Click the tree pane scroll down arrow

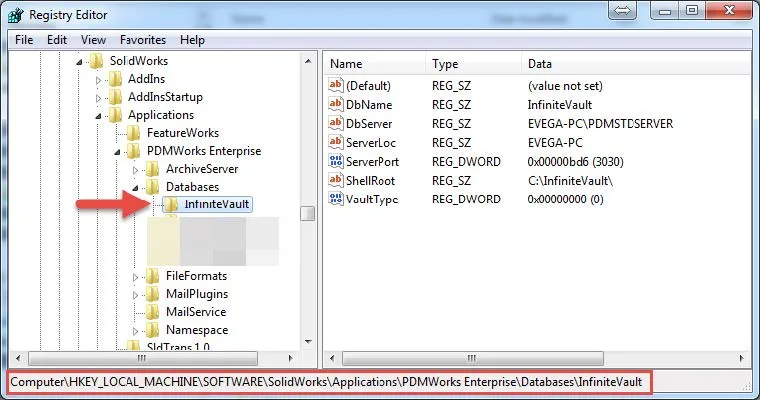click(x=308, y=342)
